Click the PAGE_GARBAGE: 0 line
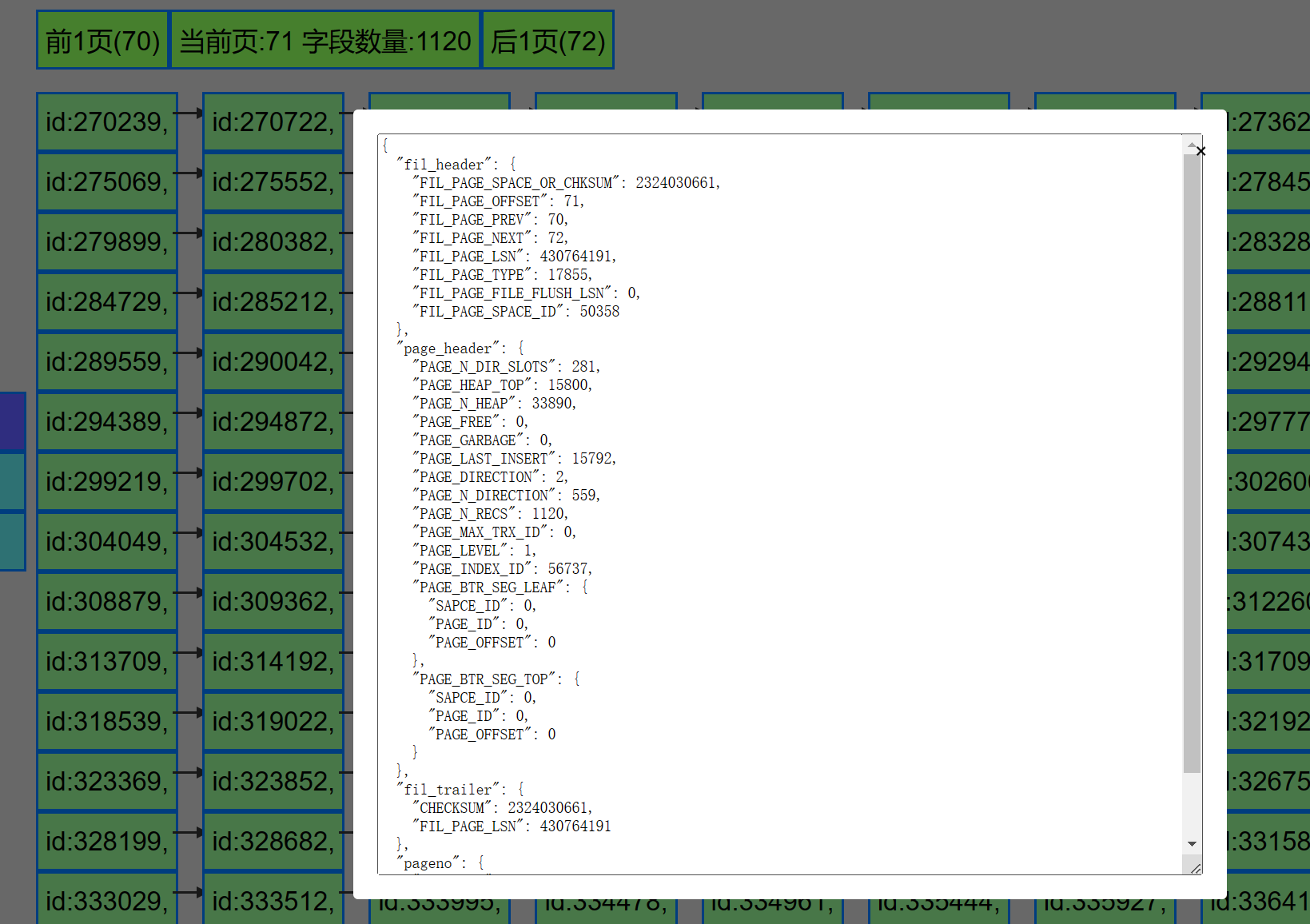The image size is (1310, 924). [482, 440]
